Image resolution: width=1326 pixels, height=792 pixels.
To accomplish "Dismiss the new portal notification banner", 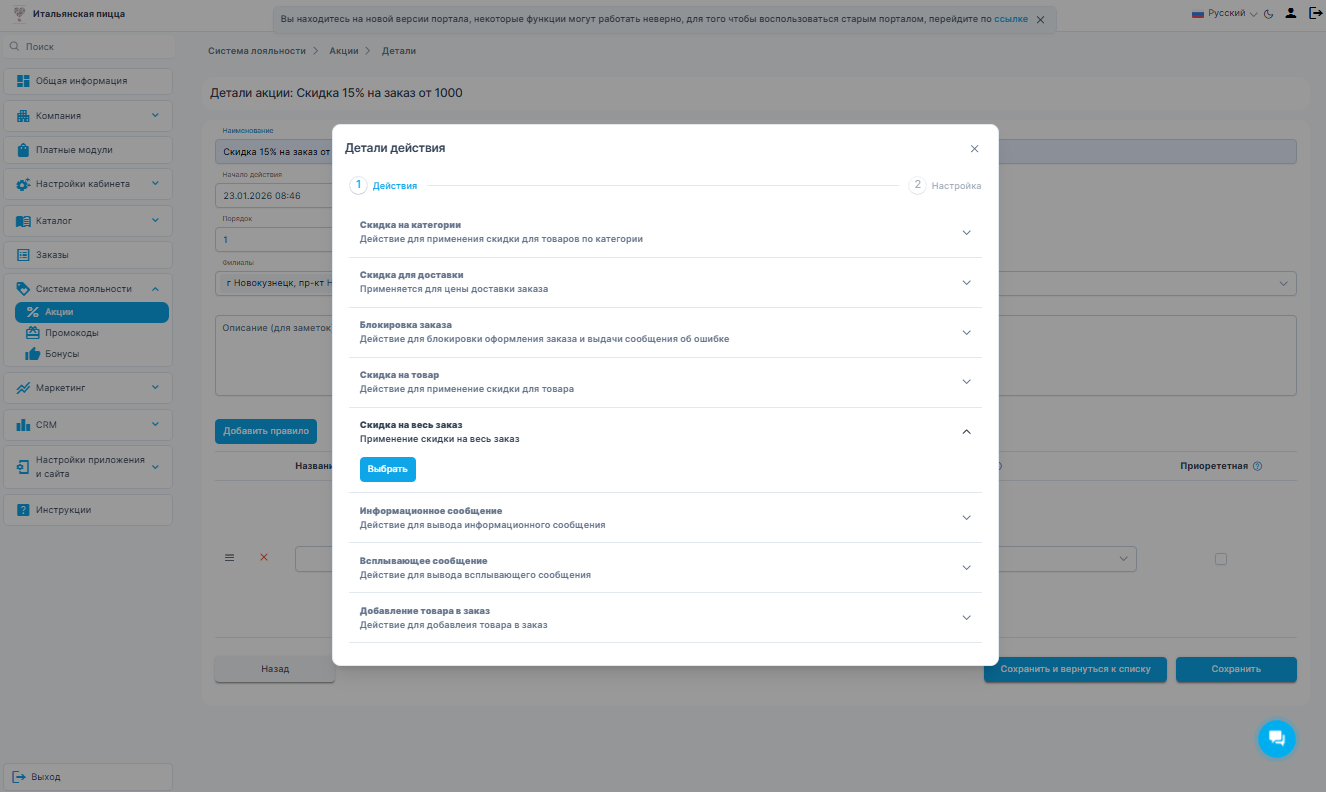I will pos(1040,19).
